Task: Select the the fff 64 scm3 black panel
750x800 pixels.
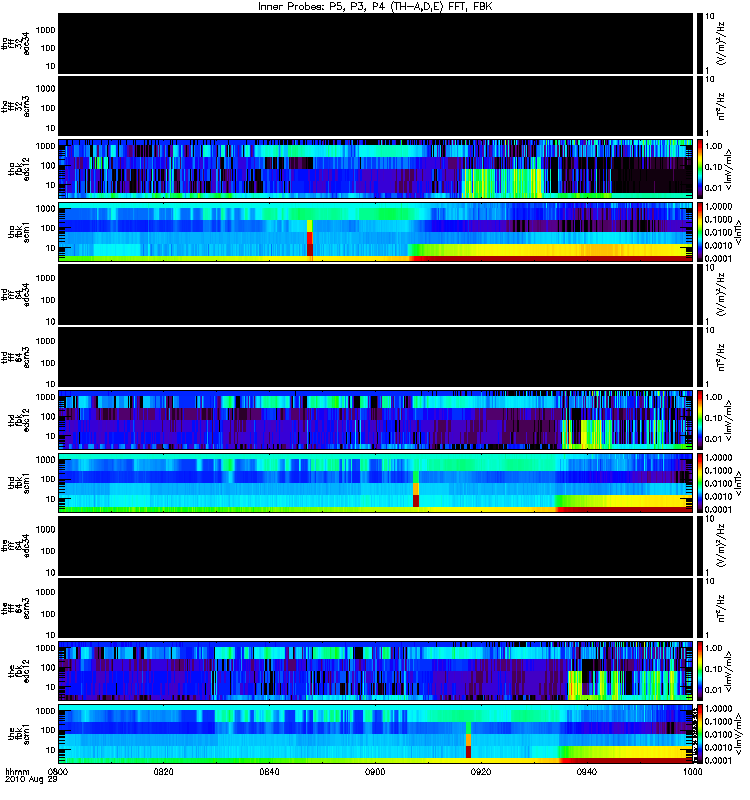Action: (x=376, y=608)
